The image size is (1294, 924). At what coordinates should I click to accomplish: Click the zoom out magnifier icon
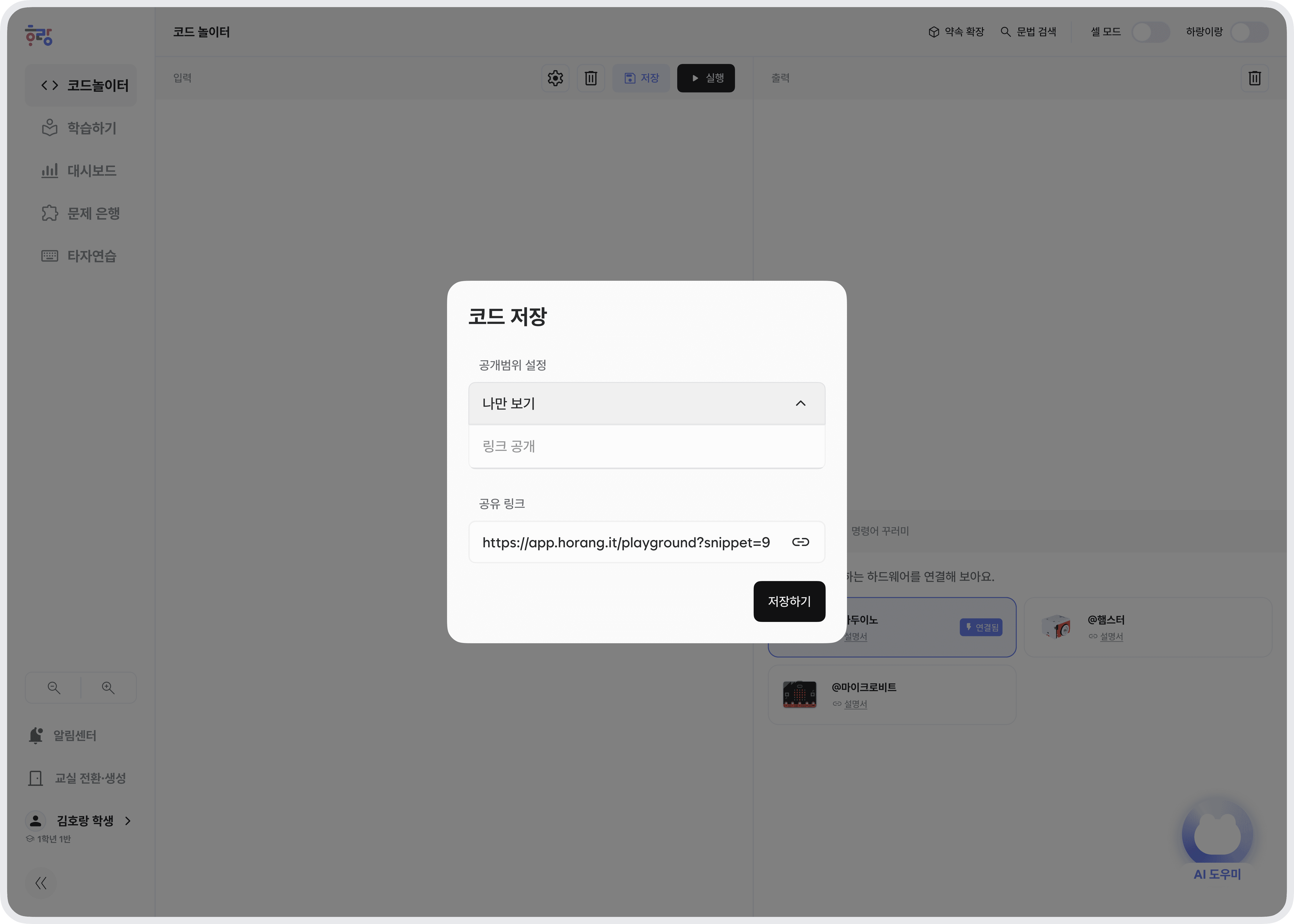tap(54, 688)
